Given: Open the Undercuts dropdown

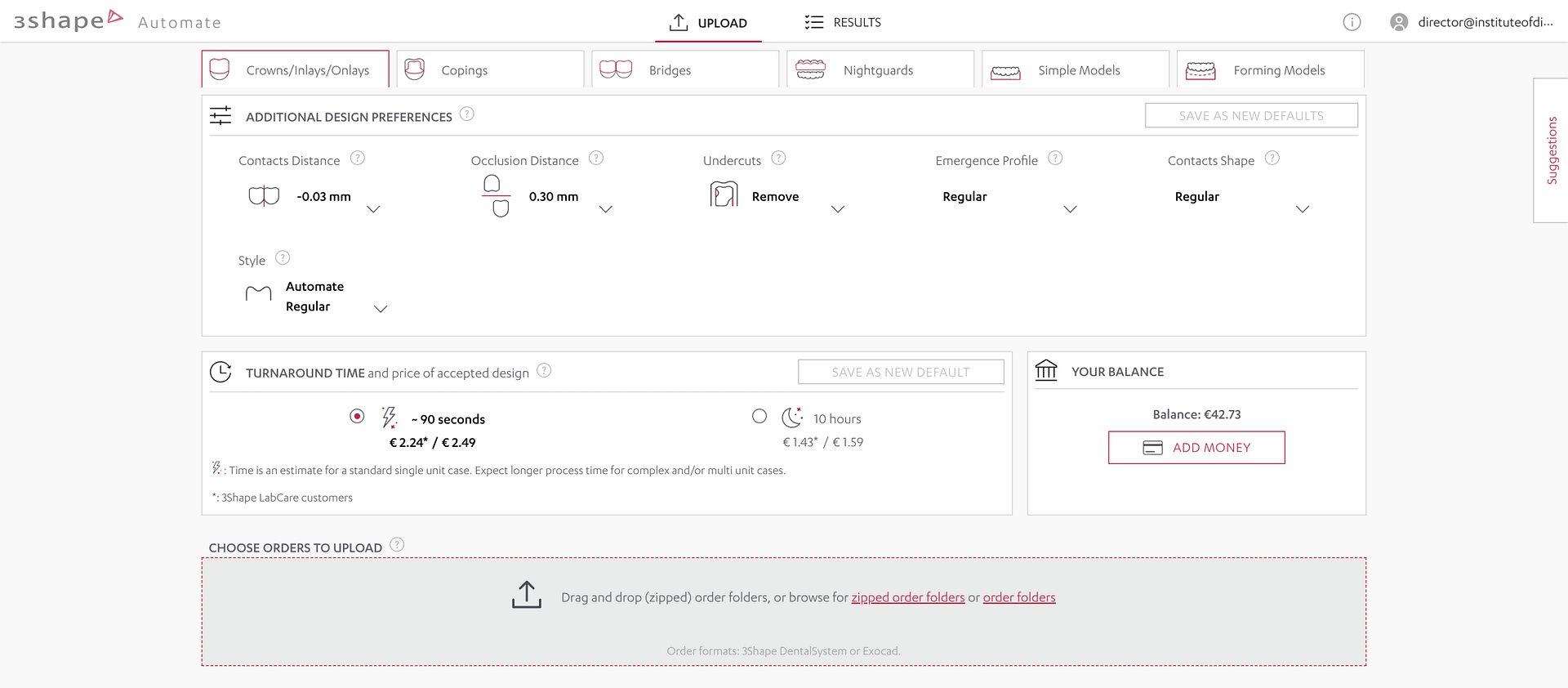Looking at the screenshot, I should 838,209.
